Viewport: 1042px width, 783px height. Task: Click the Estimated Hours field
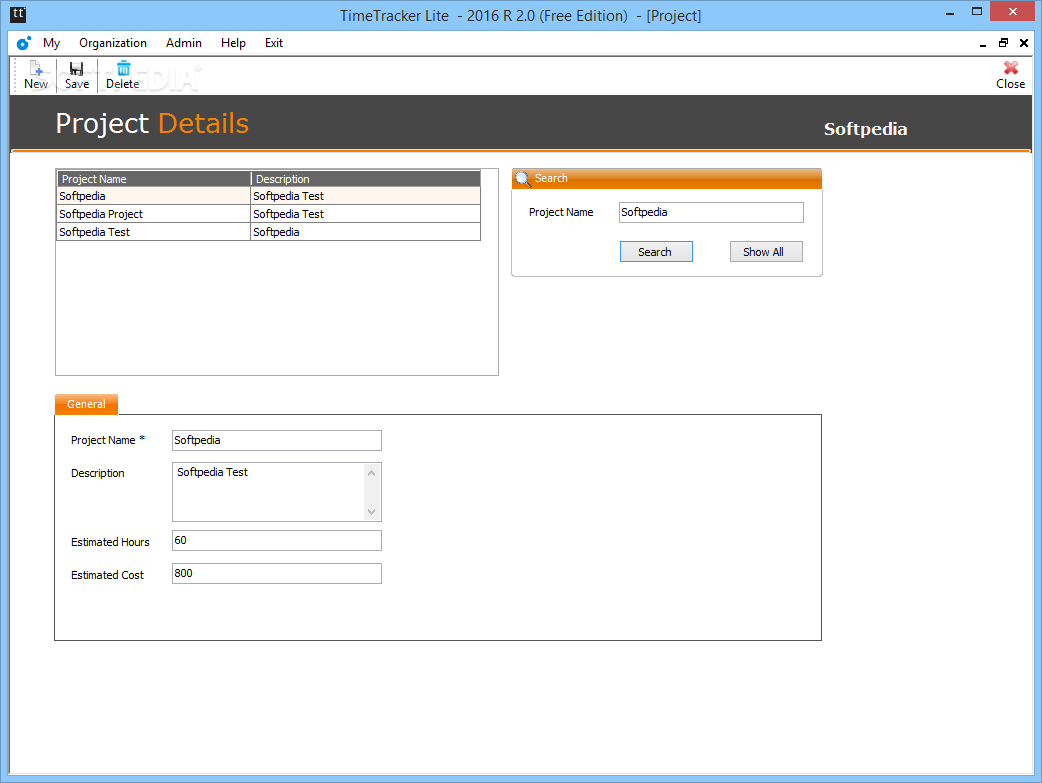[276, 540]
